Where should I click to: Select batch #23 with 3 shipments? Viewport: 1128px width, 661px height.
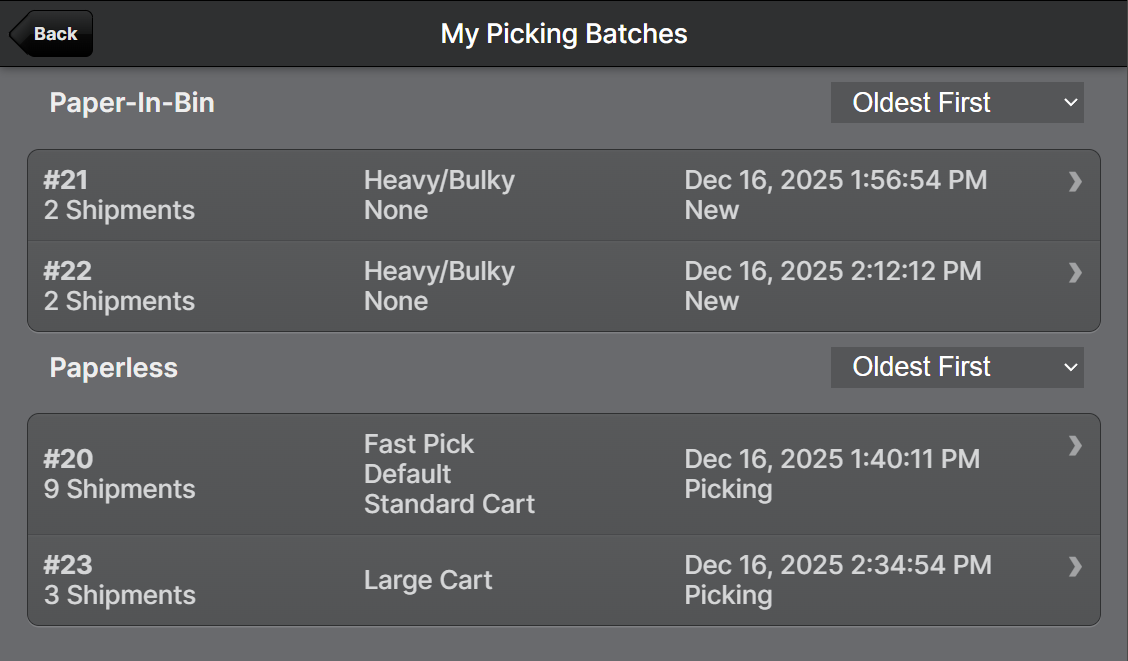[119, 580]
